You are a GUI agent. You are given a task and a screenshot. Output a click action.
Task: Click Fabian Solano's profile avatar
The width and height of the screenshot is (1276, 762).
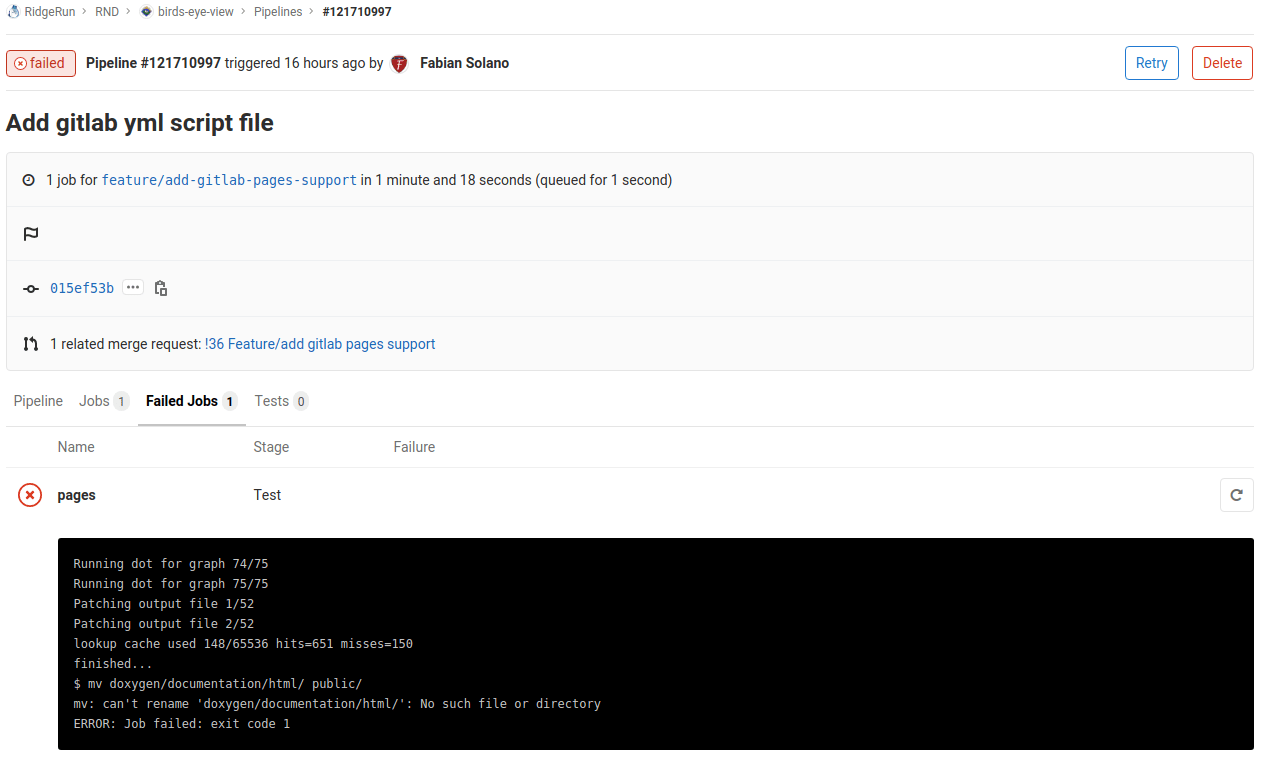[x=398, y=63]
